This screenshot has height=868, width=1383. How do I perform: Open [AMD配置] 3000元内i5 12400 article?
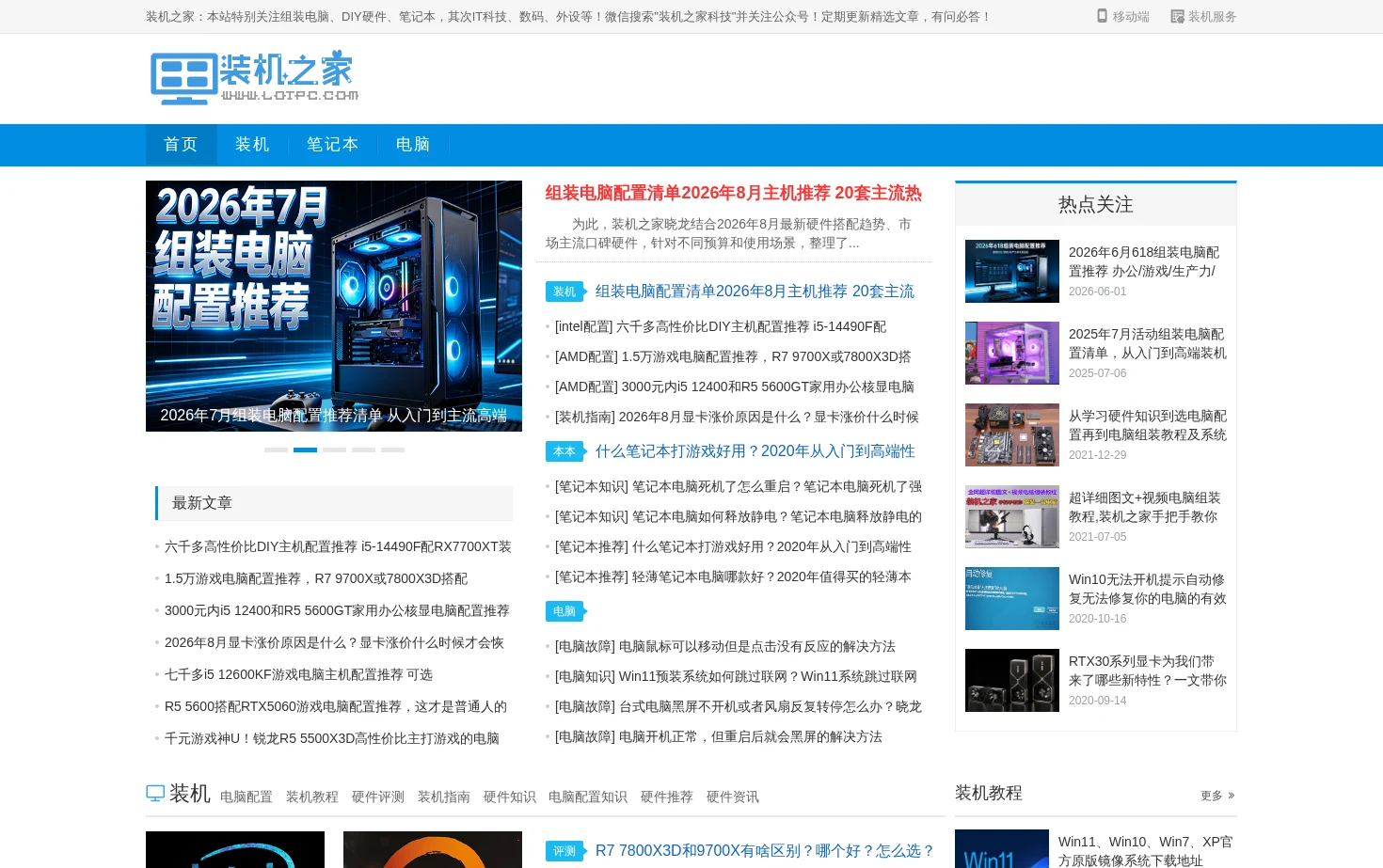tap(735, 387)
